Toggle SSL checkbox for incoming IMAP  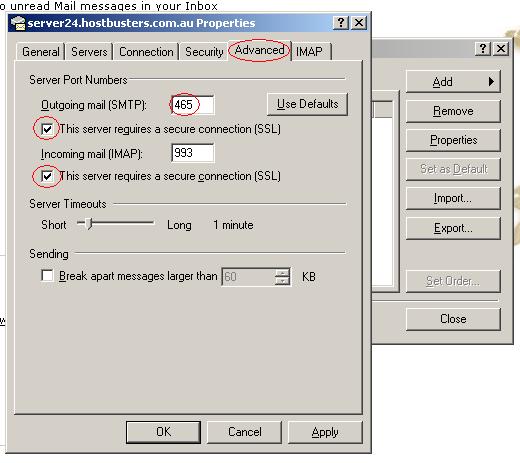tap(47, 176)
